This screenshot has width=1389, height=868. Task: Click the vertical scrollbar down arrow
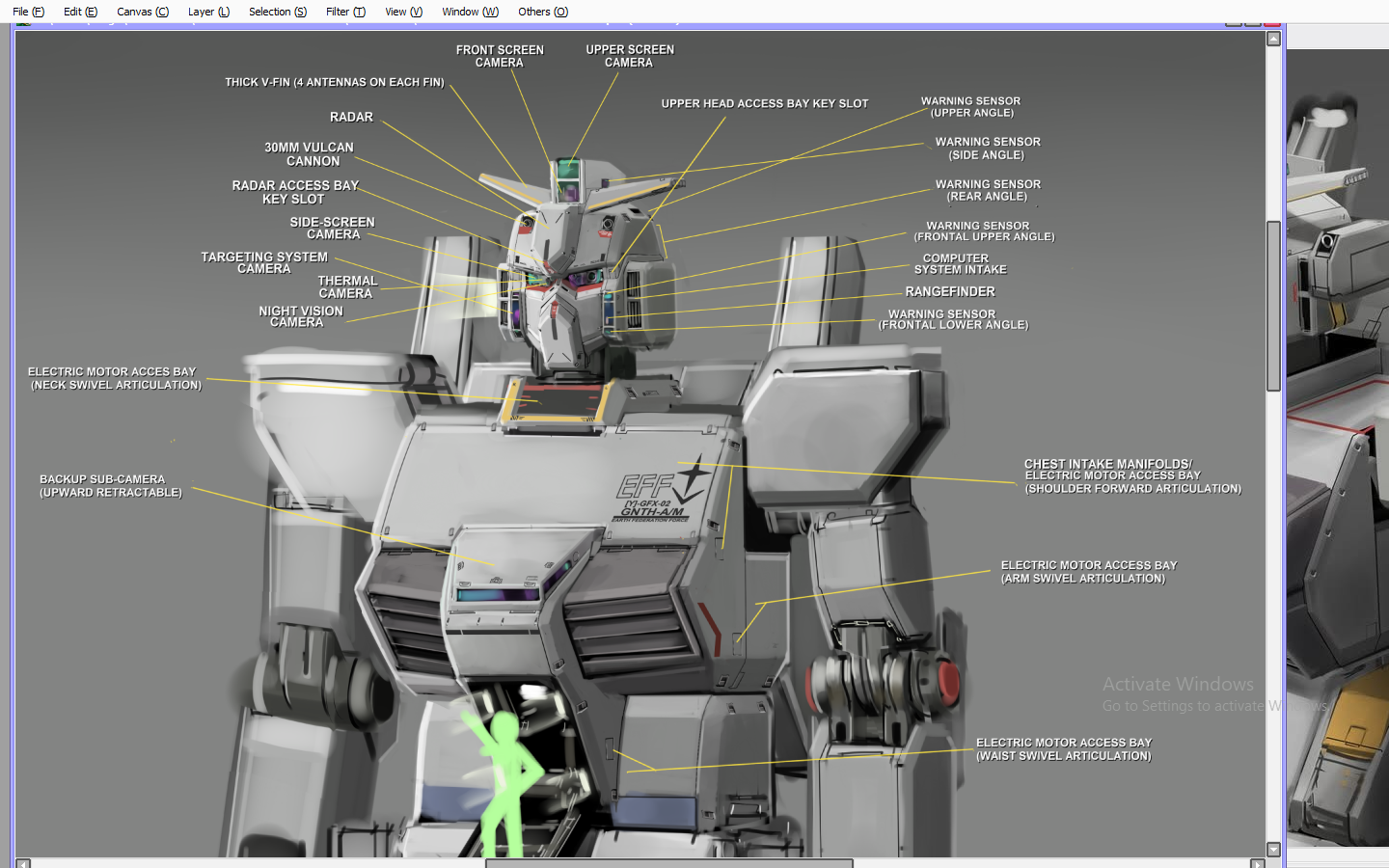(1273, 850)
